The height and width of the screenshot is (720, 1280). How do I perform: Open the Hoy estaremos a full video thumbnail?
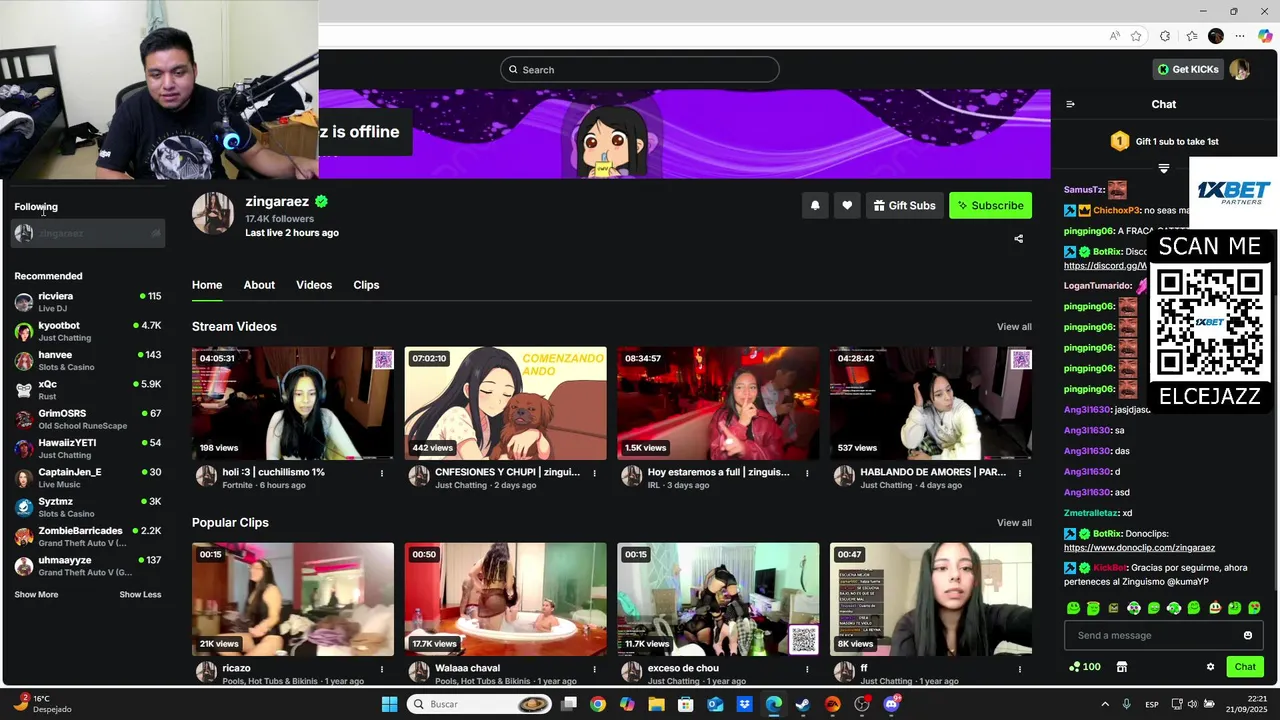[x=718, y=403]
